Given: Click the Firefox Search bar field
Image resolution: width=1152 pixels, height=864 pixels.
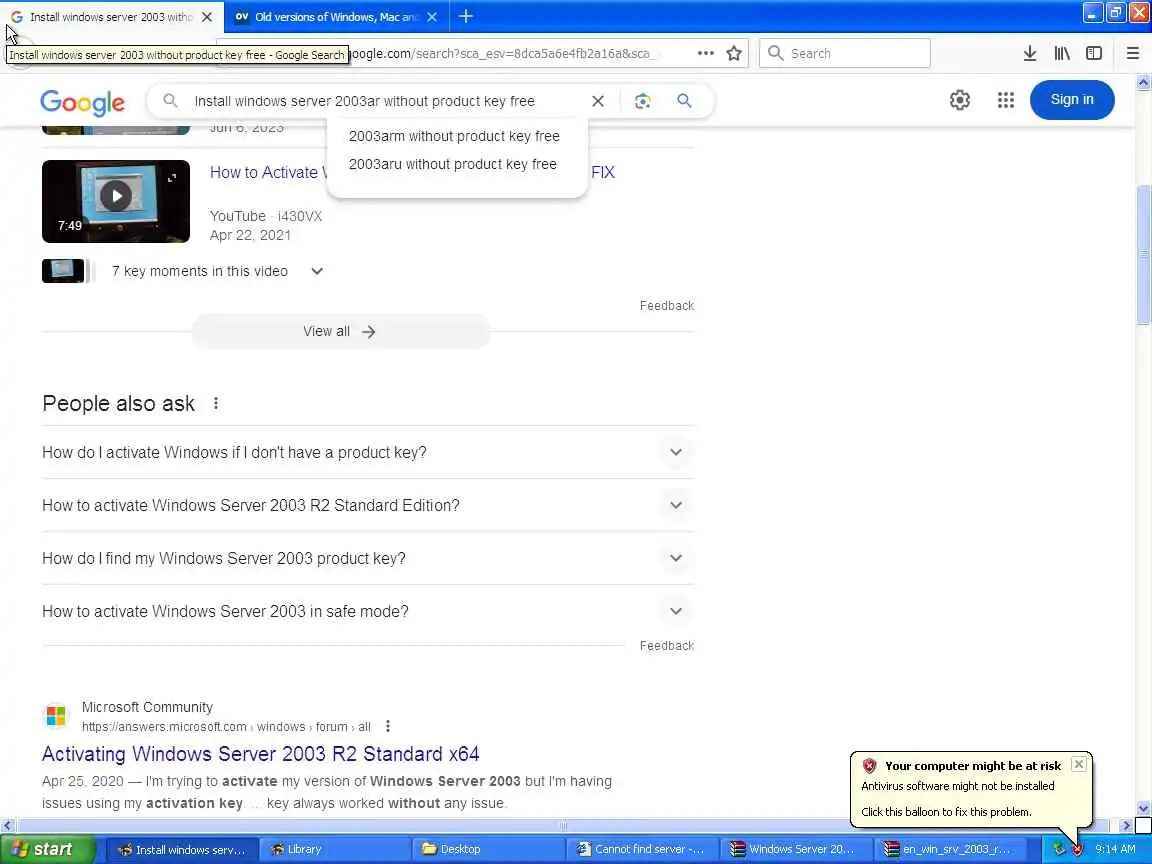Looking at the screenshot, I should click(x=845, y=53).
